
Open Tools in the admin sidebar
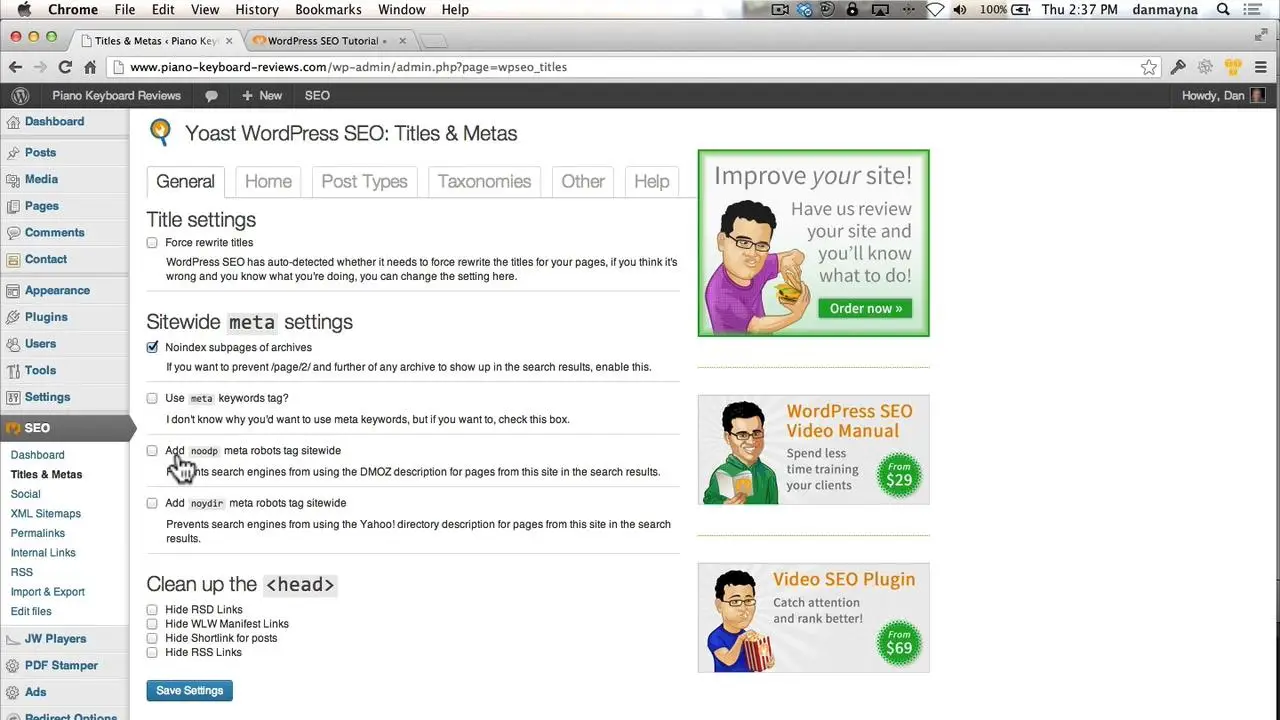40,370
